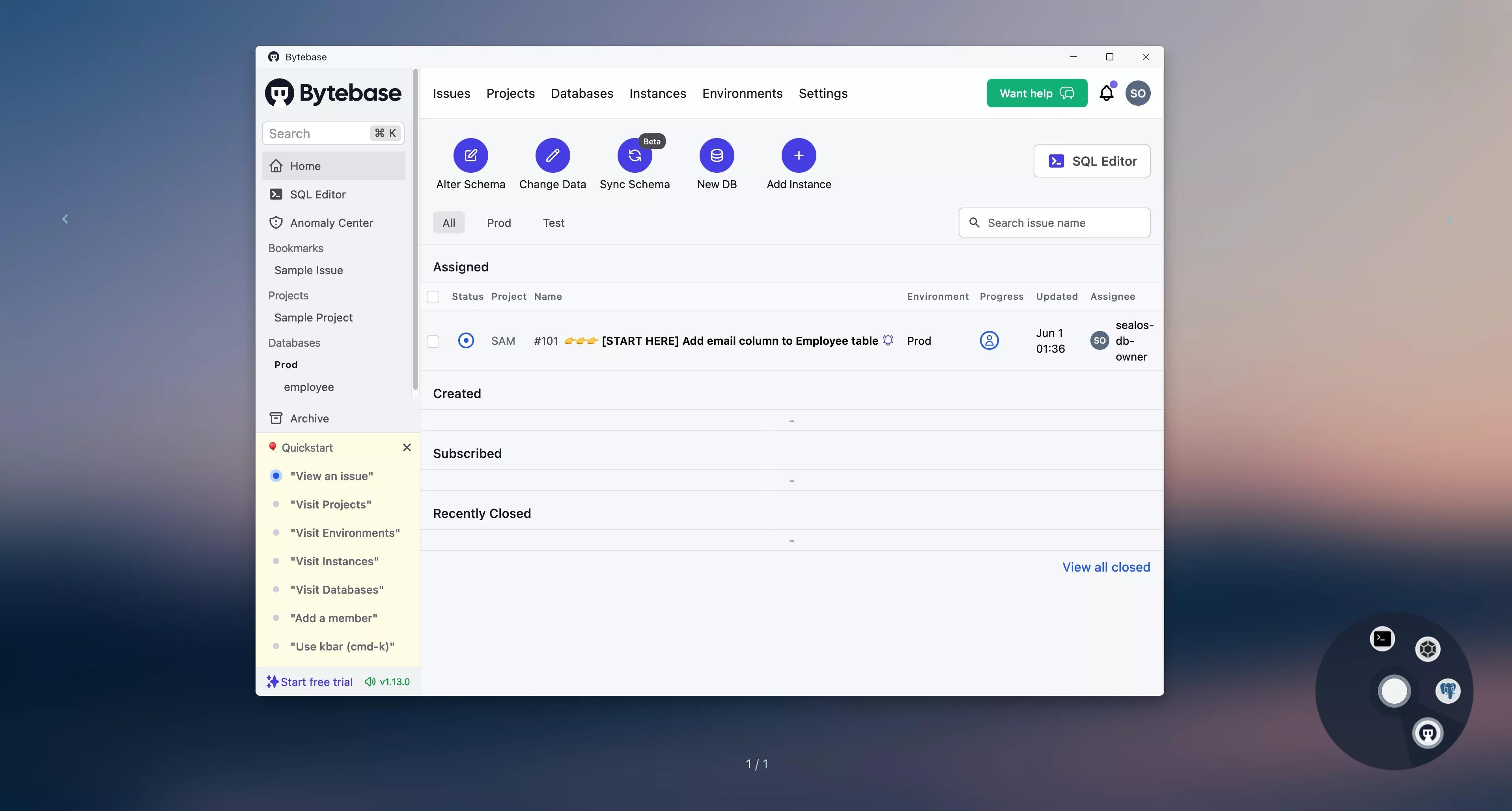Open the SO user avatar menu
The image size is (1512, 811).
point(1137,93)
